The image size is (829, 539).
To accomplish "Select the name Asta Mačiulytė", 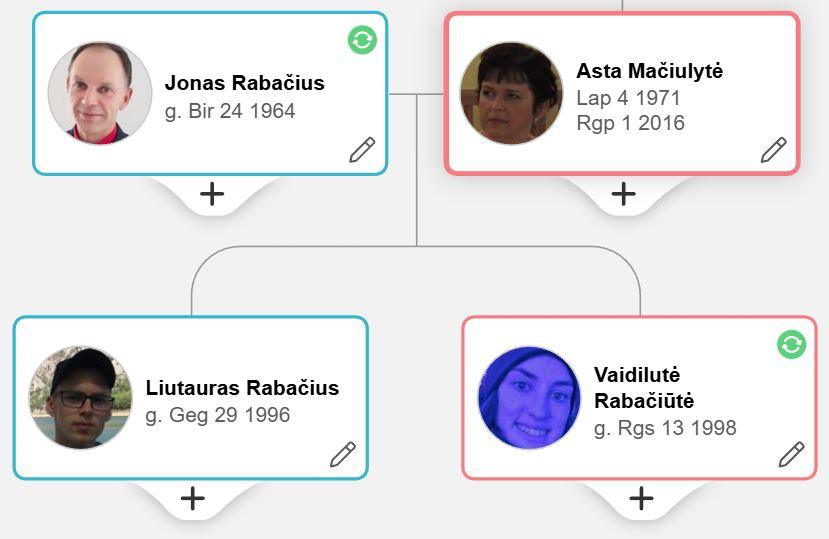I will pyautogui.click(x=649, y=71).
